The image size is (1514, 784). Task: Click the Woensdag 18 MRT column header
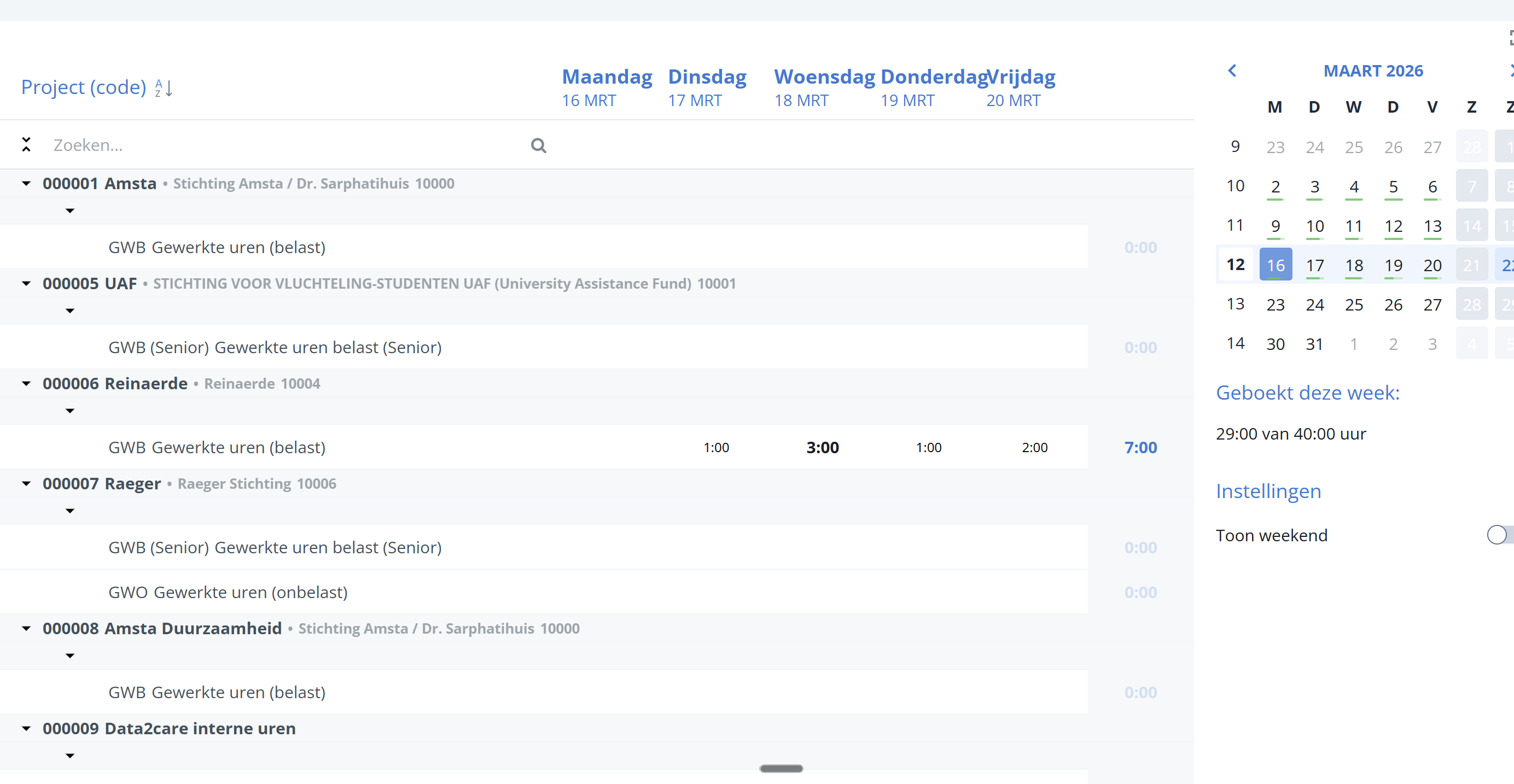824,87
